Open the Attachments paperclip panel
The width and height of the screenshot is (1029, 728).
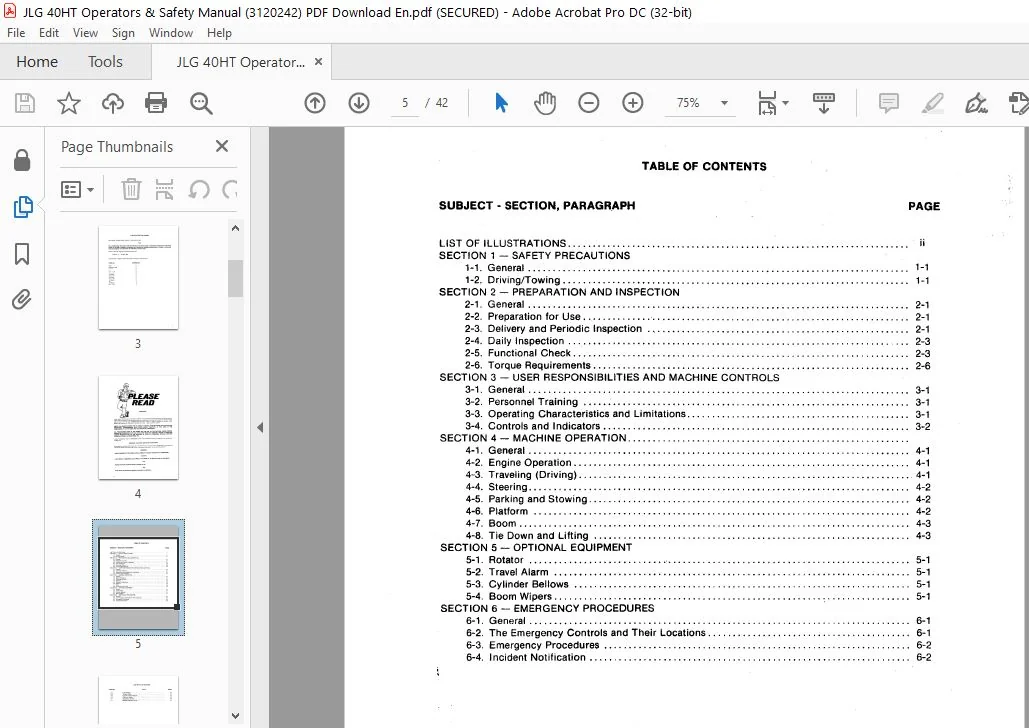pos(22,300)
